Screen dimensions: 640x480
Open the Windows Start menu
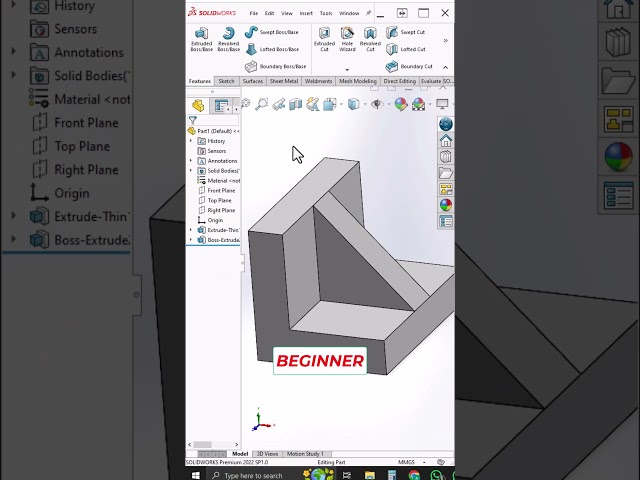tap(196, 476)
